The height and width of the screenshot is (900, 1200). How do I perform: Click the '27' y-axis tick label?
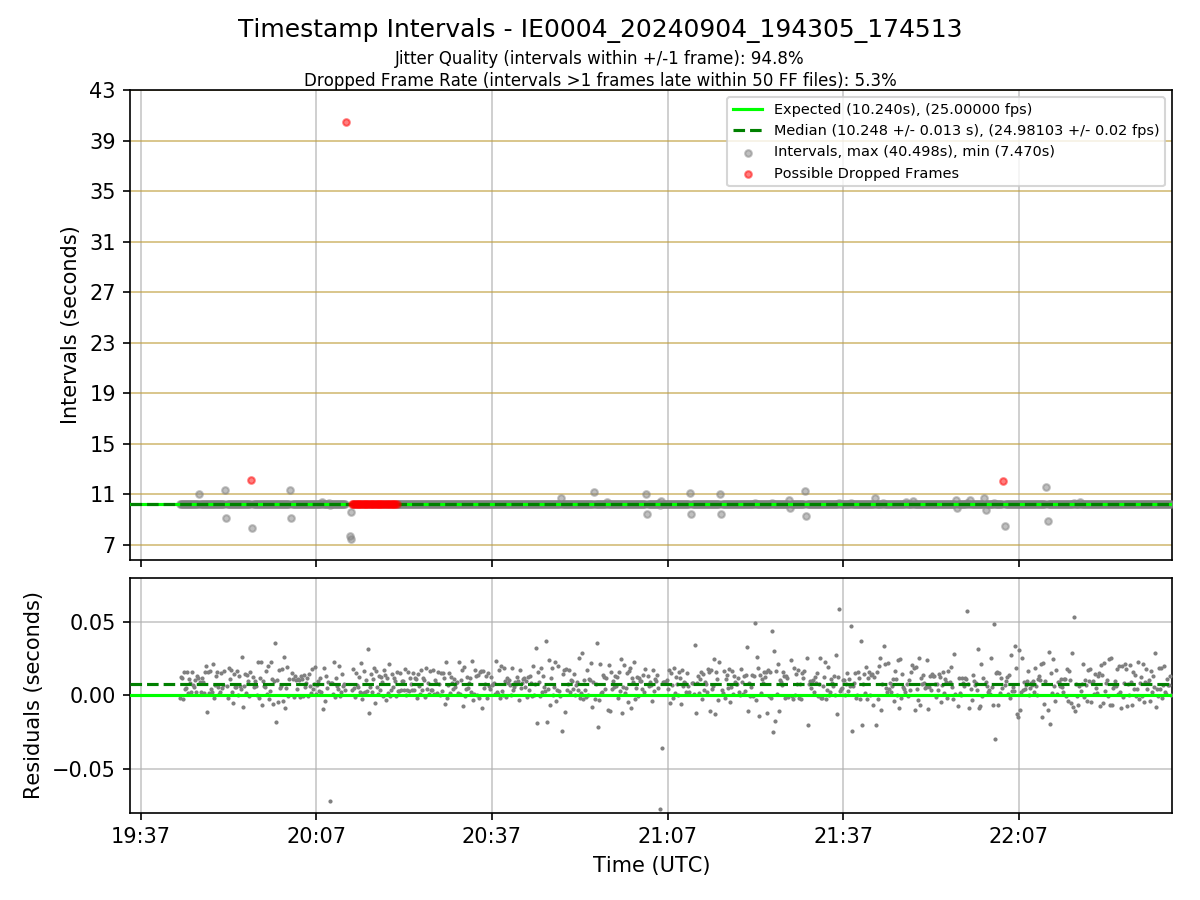coord(103,293)
